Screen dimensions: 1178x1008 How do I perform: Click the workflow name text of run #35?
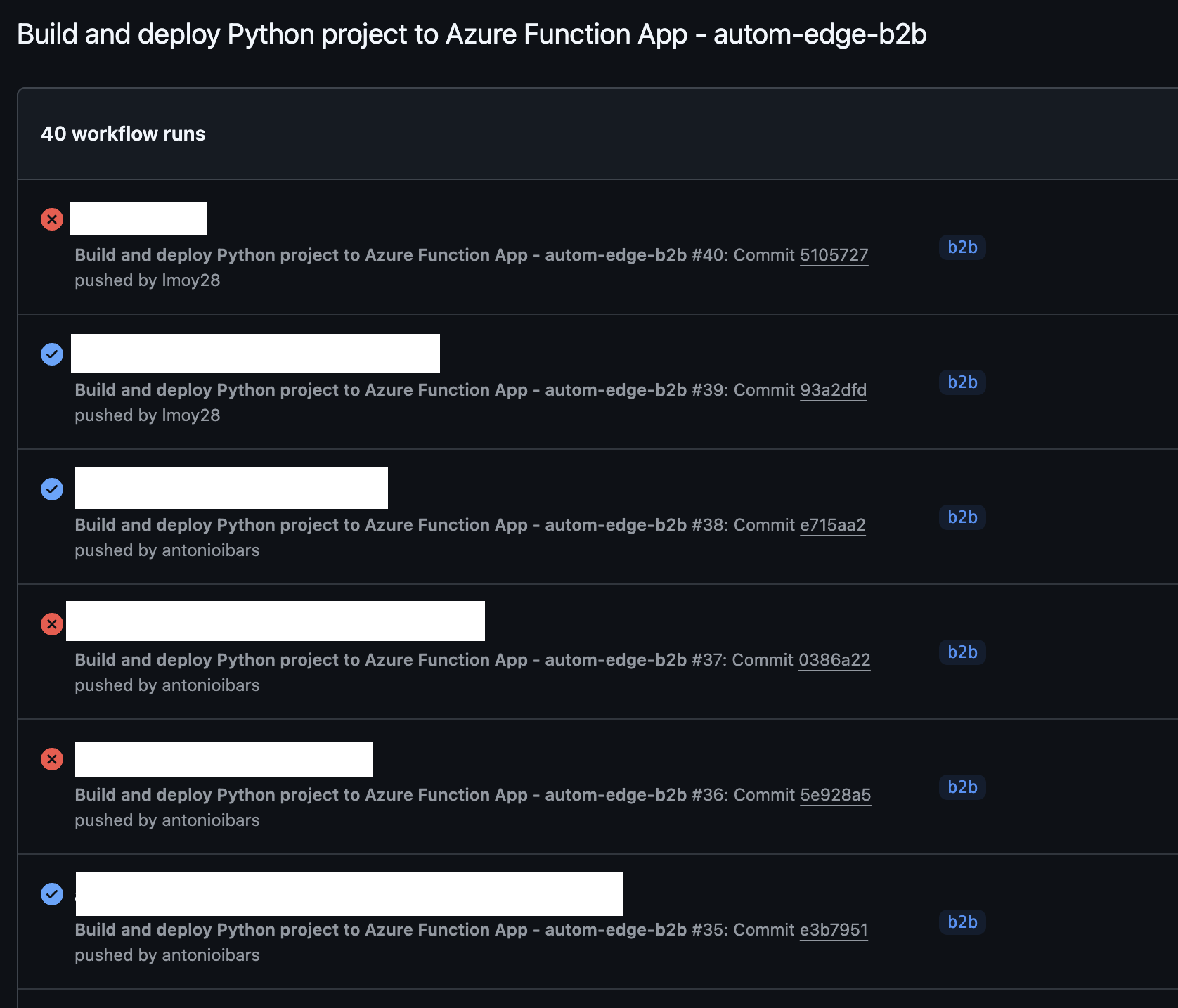(x=380, y=930)
